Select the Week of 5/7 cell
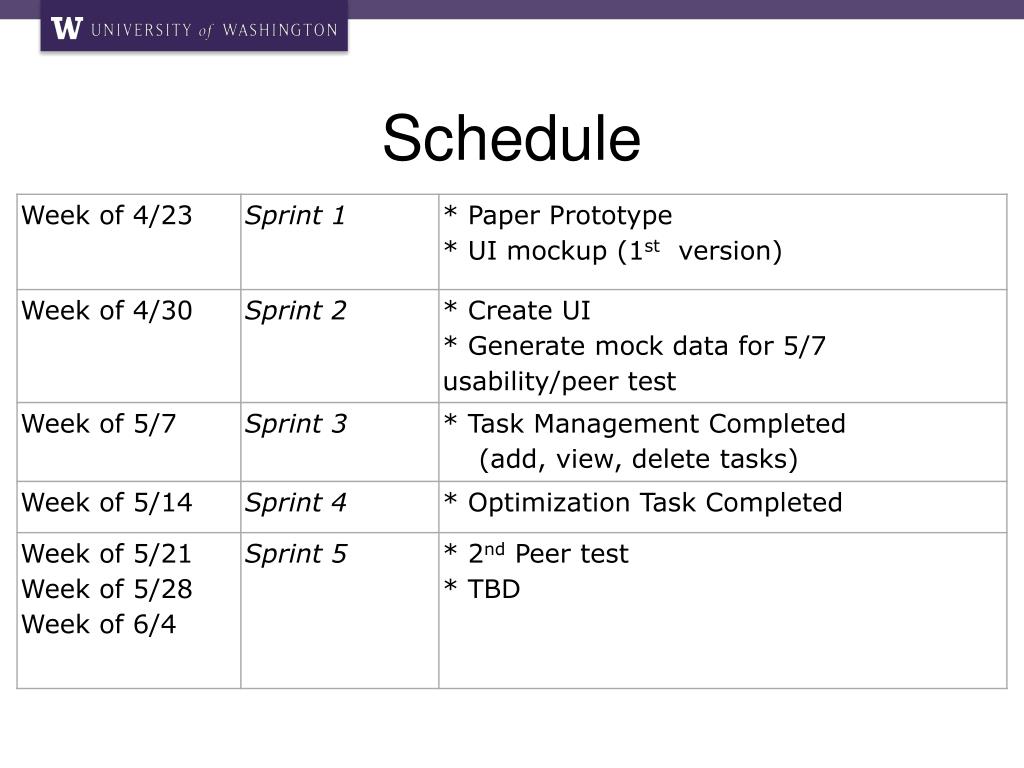The width and height of the screenshot is (1024, 768). pyautogui.click(x=99, y=424)
